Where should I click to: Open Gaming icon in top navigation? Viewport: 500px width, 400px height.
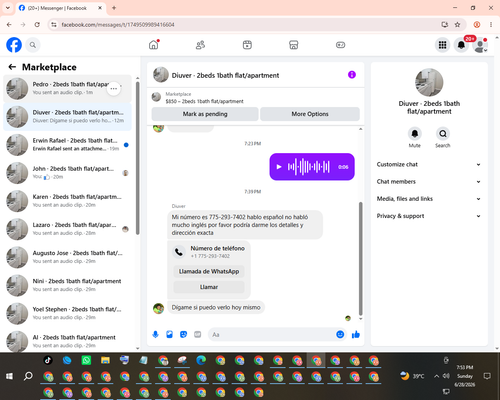click(x=340, y=45)
